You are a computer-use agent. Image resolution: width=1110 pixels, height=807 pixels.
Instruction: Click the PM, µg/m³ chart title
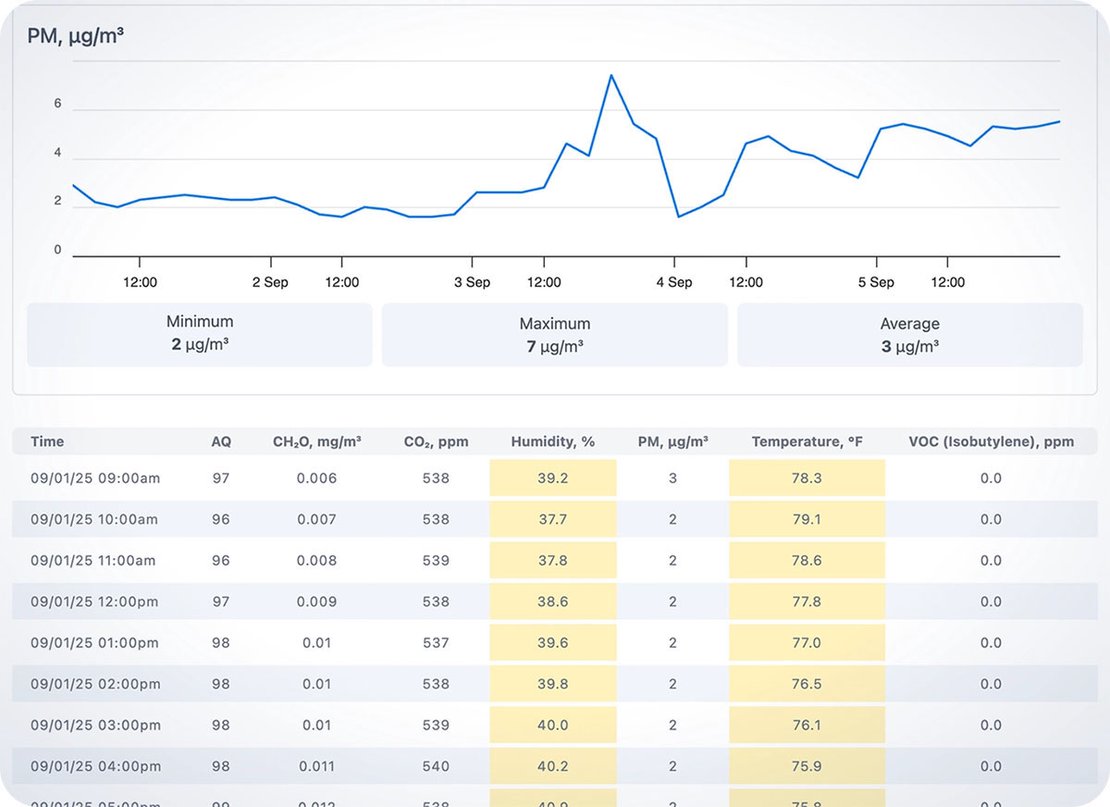[75, 37]
